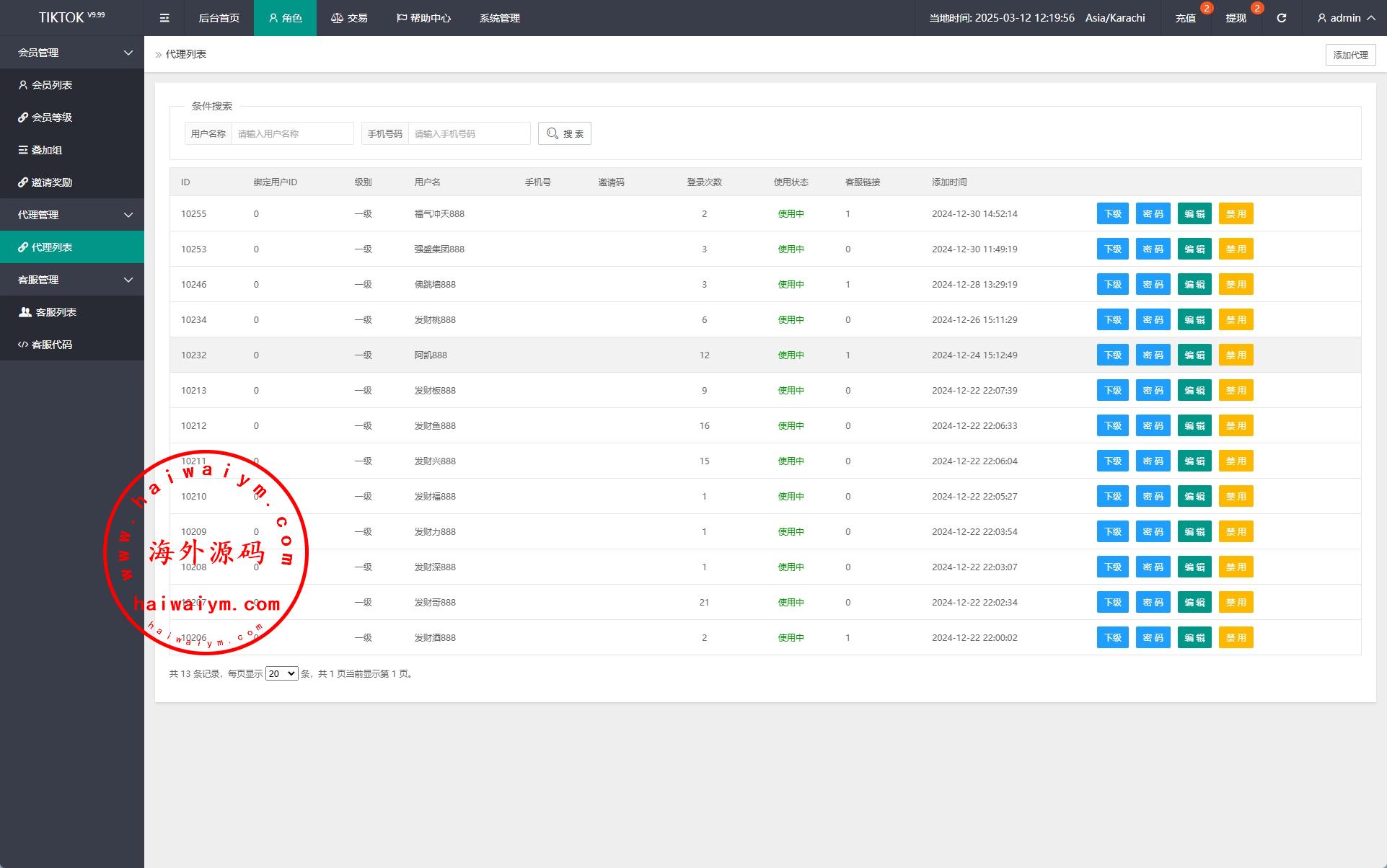The width and height of the screenshot is (1387, 868).
Task: Open 邀请奖励 in the sidebar
Action: click(52, 182)
